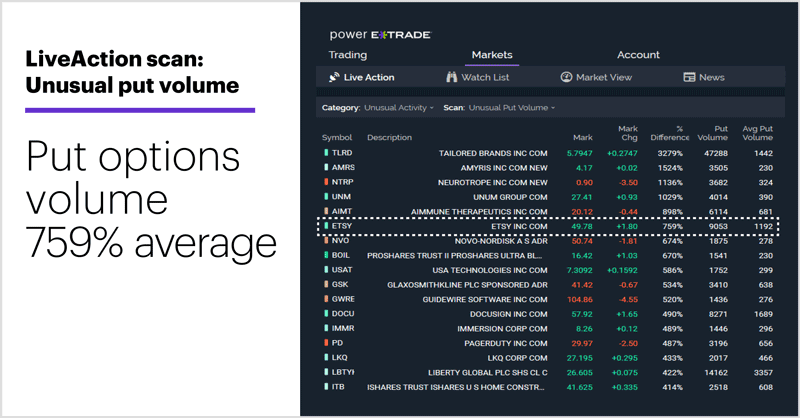The image size is (800, 418).
Task: Sort by the Mark Chg column header
Action: click(x=628, y=133)
